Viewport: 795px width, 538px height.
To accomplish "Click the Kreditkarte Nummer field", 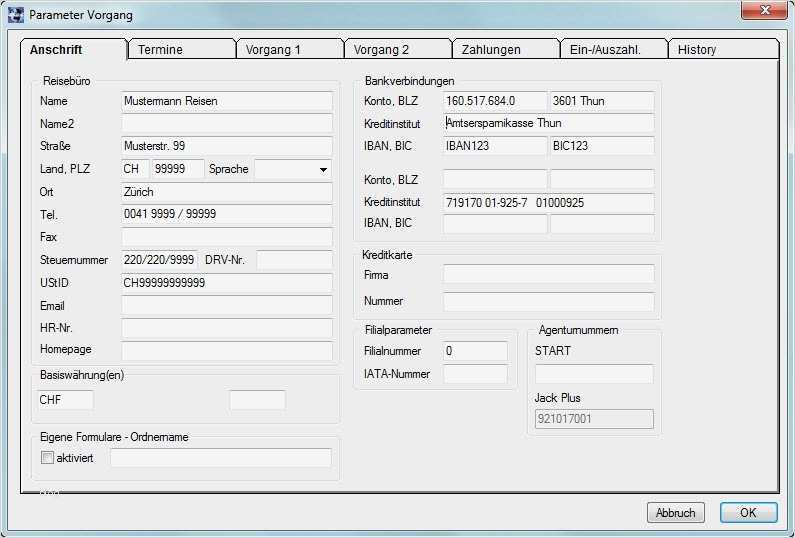I will click(549, 301).
